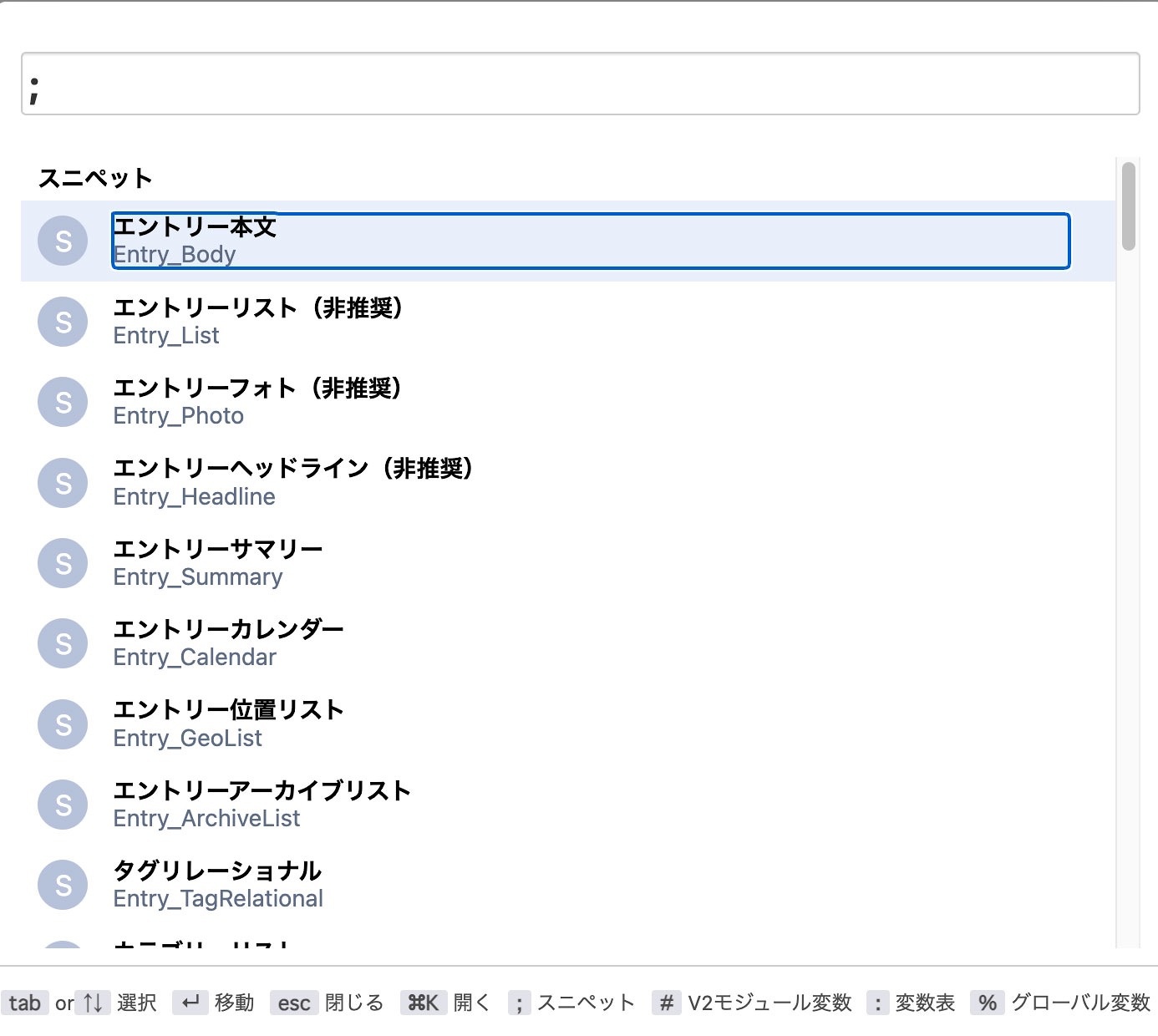
Task: Choose the エントリーリスト Entry_List snippet
Action: click(568, 322)
